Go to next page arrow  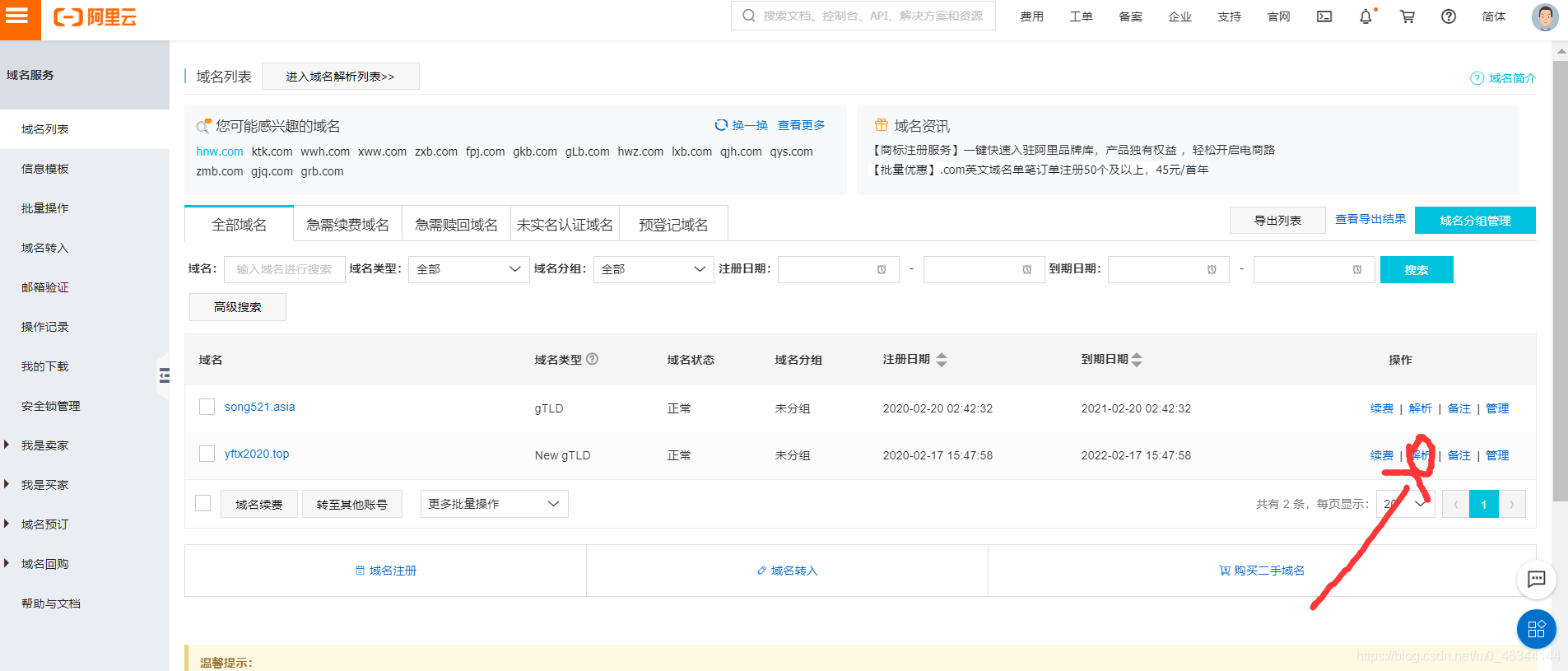1512,504
